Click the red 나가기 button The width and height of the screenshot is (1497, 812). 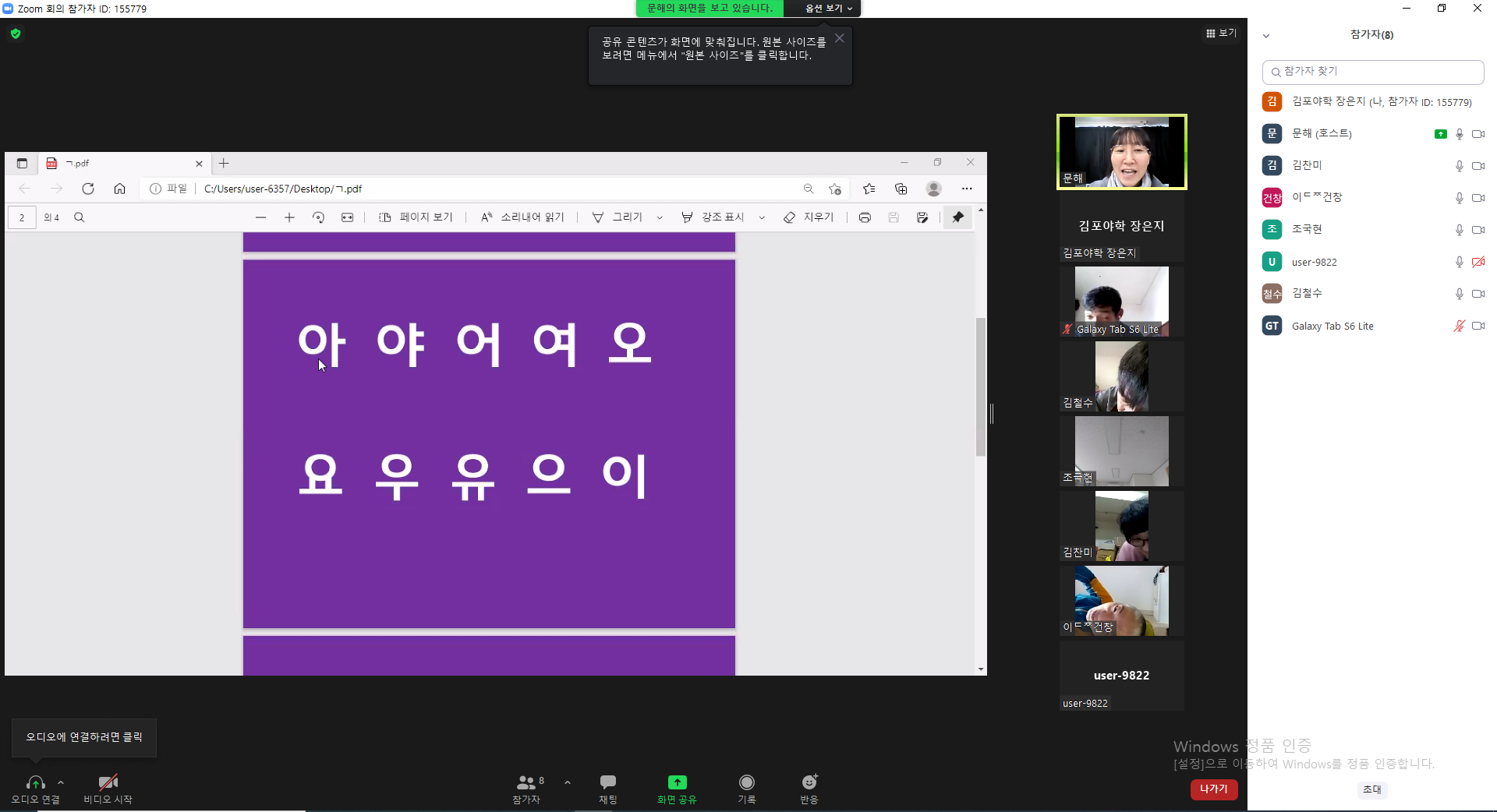pyautogui.click(x=1214, y=789)
